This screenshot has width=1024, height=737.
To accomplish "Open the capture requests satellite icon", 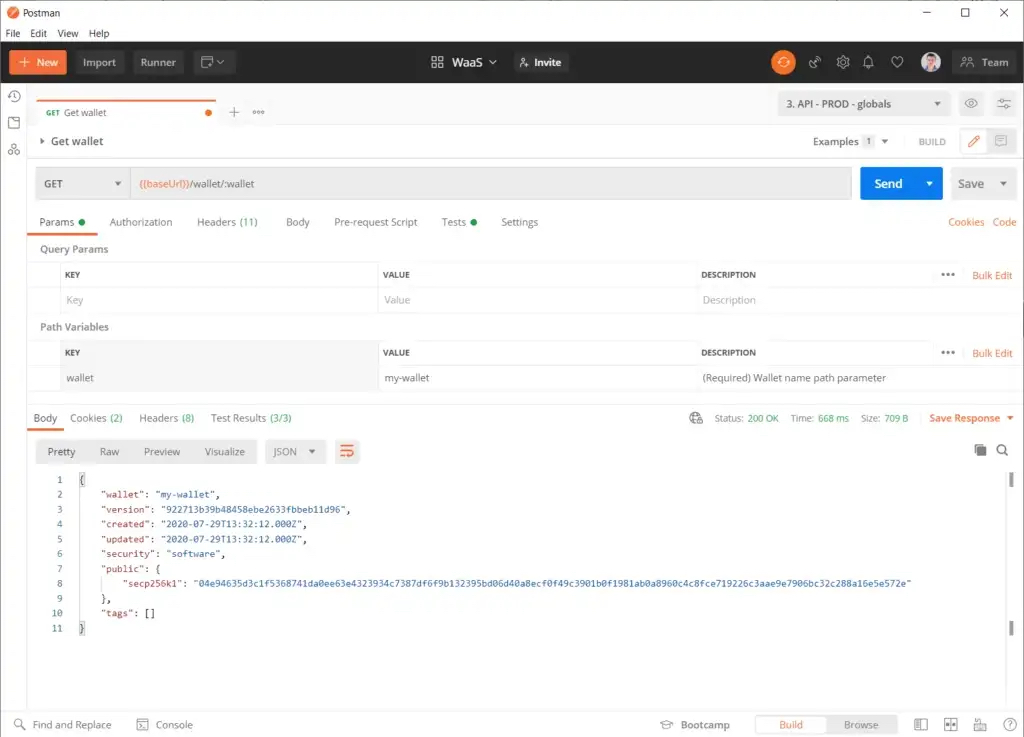I will (814, 62).
